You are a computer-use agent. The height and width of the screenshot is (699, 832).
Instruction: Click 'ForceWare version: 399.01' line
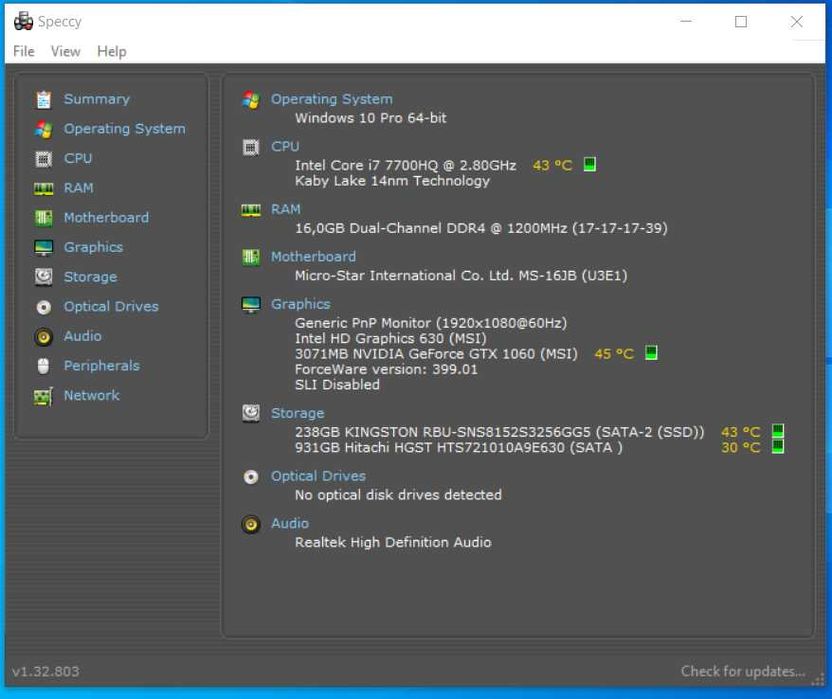[x=386, y=369]
